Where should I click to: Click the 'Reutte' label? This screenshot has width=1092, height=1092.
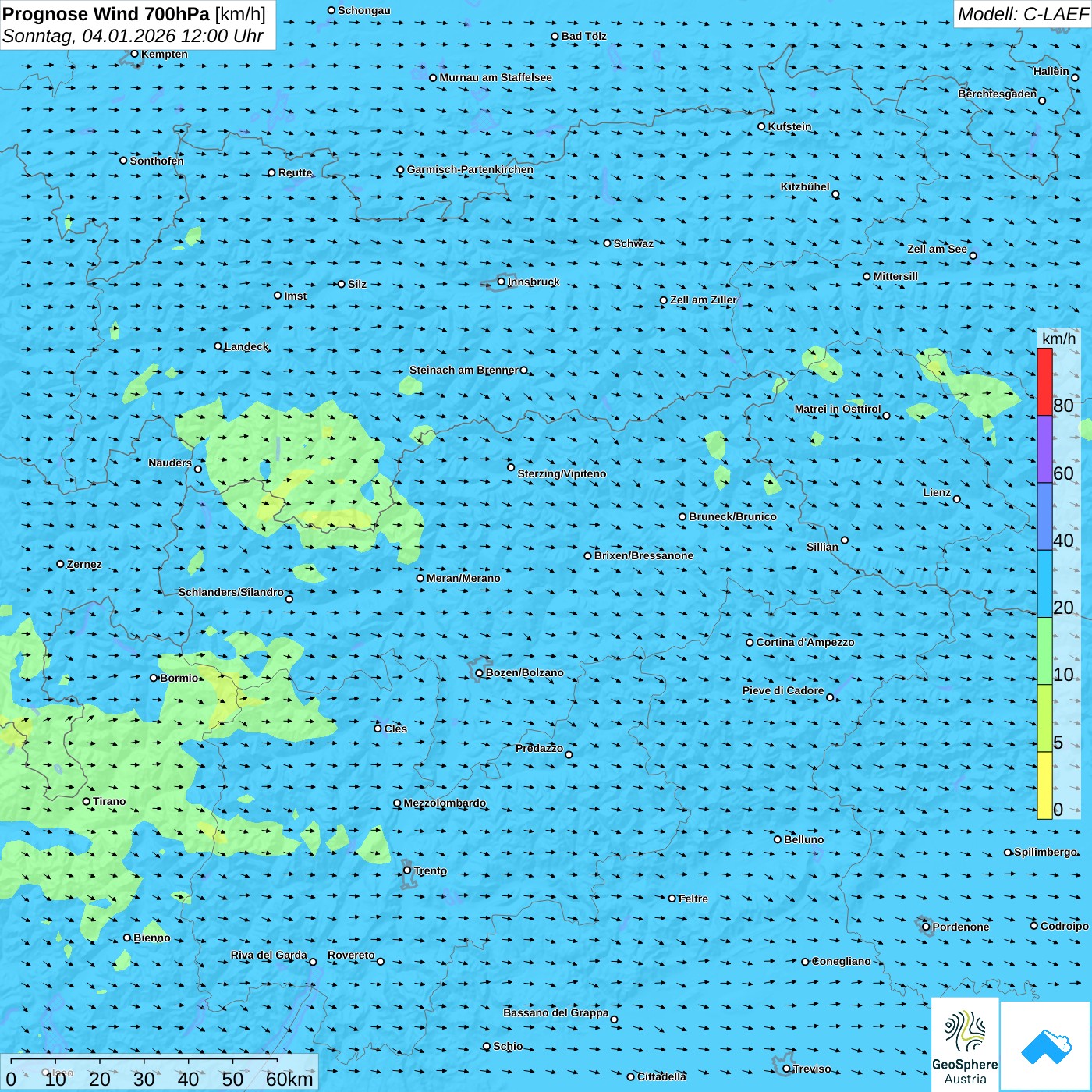(295, 172)
